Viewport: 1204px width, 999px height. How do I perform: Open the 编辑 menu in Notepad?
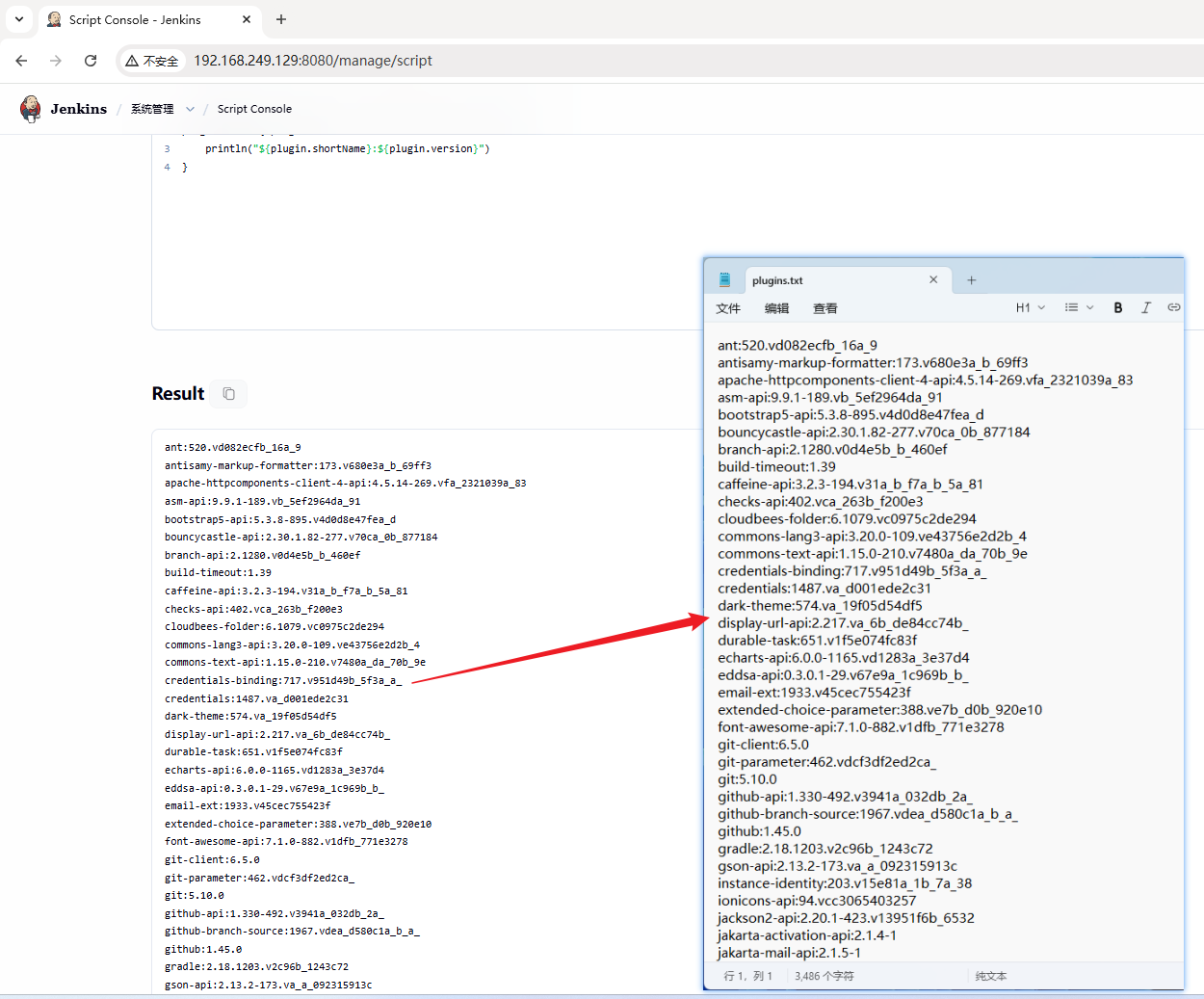tap(776, 308)
